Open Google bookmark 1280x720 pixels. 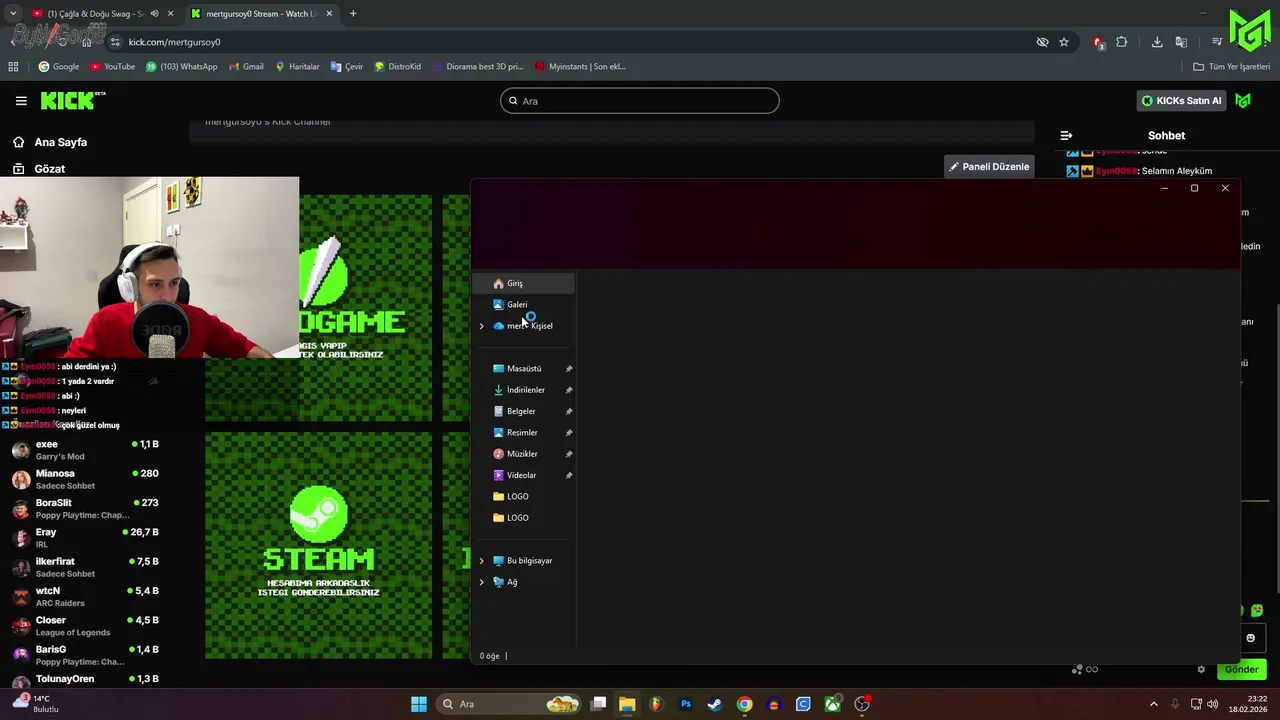click(58, 67)
